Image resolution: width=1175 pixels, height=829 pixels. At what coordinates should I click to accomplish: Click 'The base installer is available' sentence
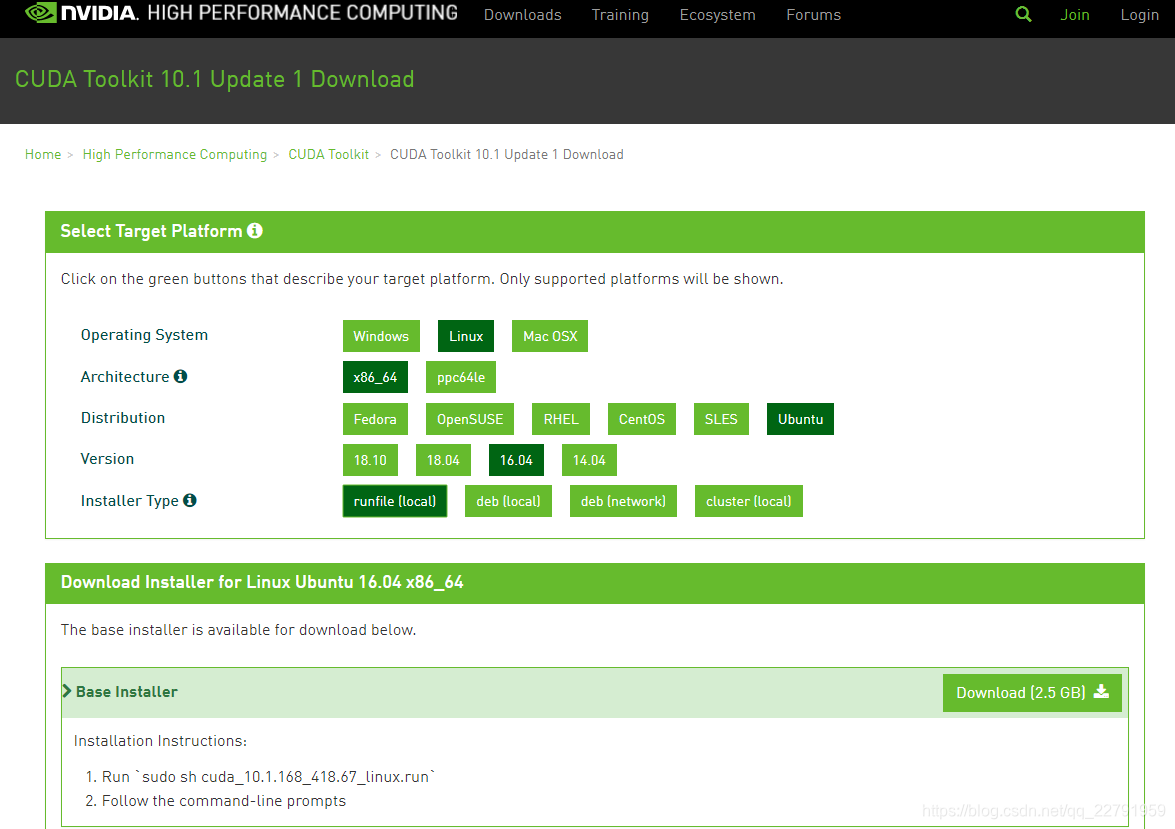(238, 630)
